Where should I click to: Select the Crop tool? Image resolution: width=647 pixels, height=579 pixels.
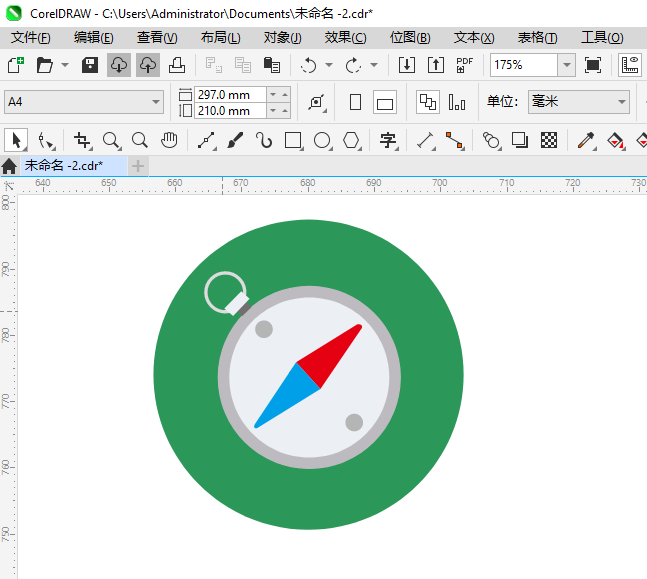coord(82,140)
